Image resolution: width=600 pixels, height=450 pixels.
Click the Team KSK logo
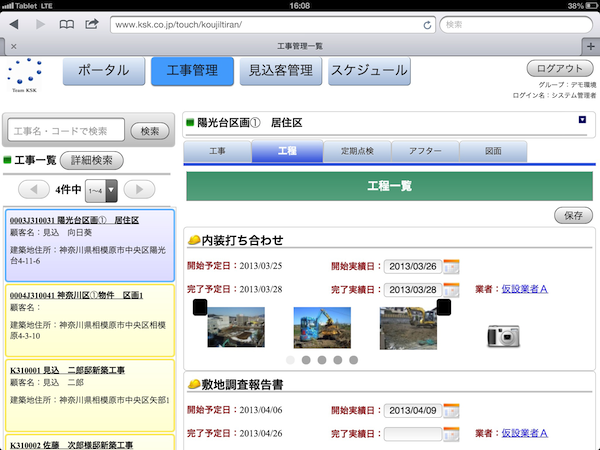24,74
